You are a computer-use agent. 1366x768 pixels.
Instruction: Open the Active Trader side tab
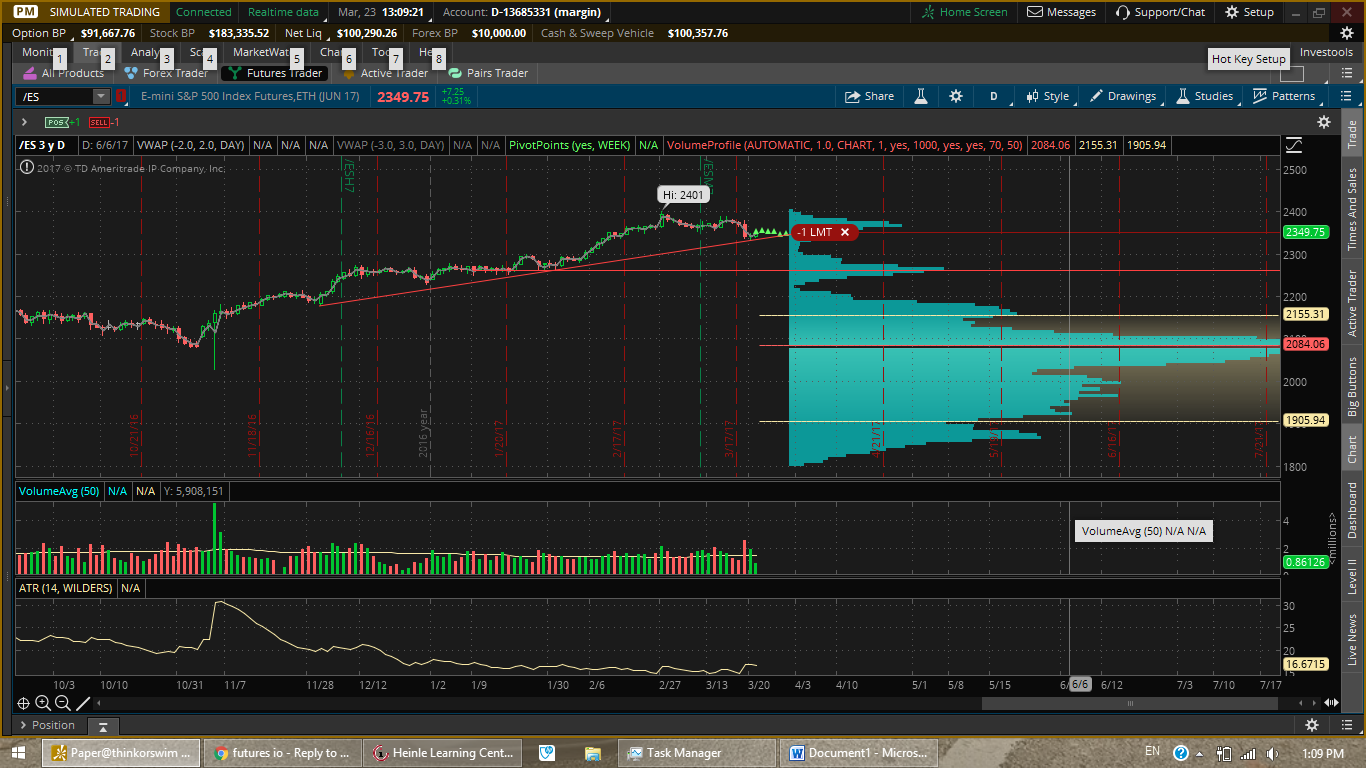1353,305
